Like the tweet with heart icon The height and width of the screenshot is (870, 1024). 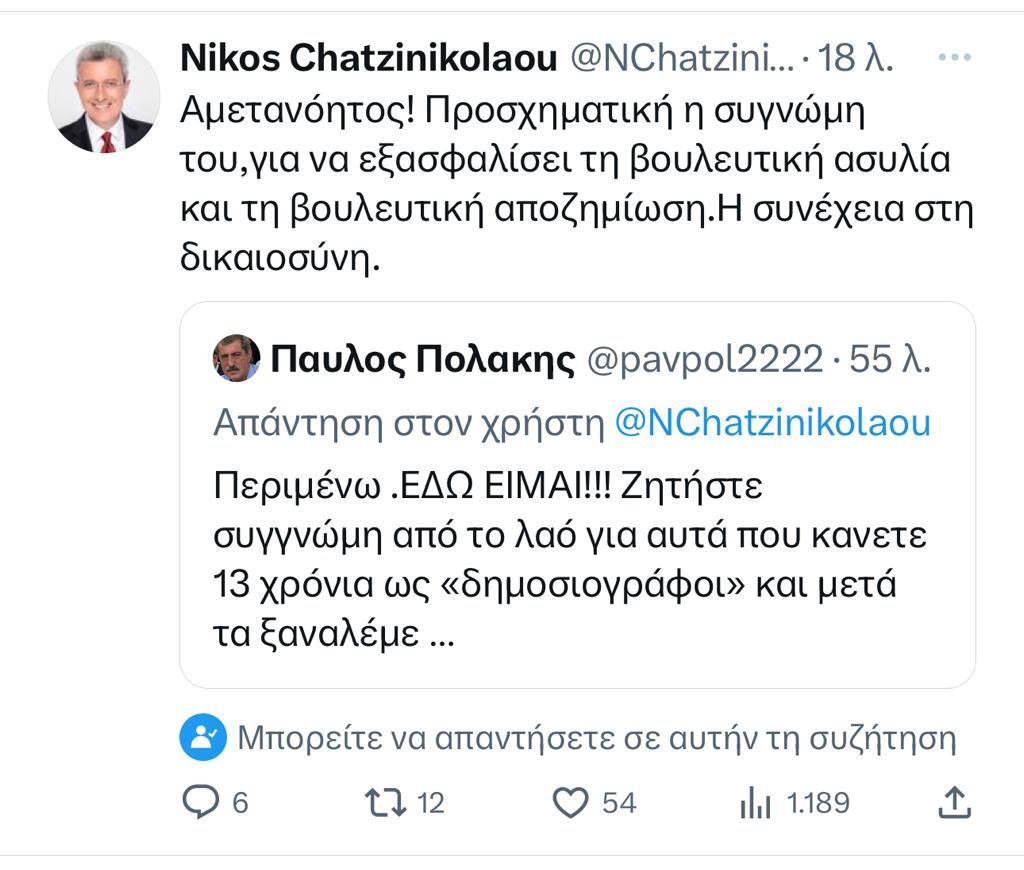pos(571,801)
